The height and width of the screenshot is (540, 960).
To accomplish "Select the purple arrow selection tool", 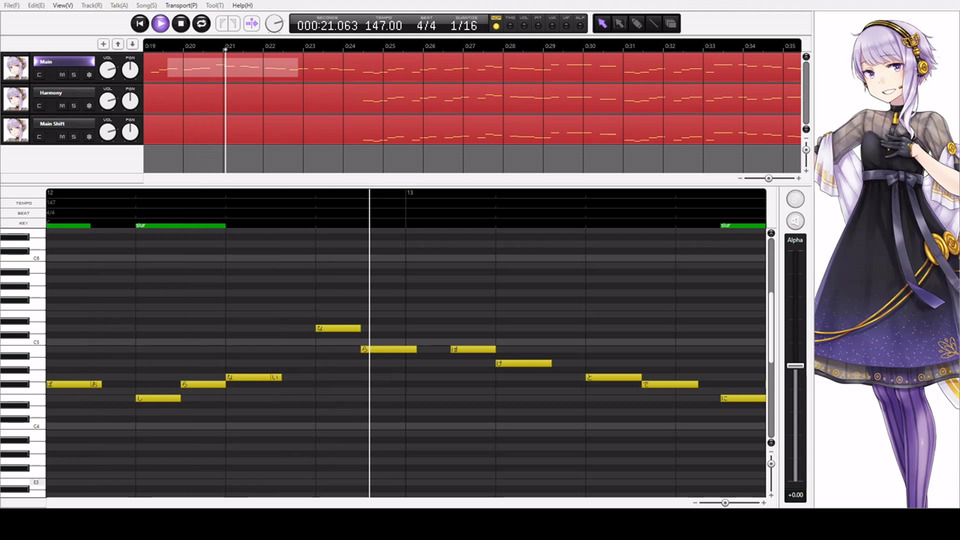I will (x=602, y=23).
